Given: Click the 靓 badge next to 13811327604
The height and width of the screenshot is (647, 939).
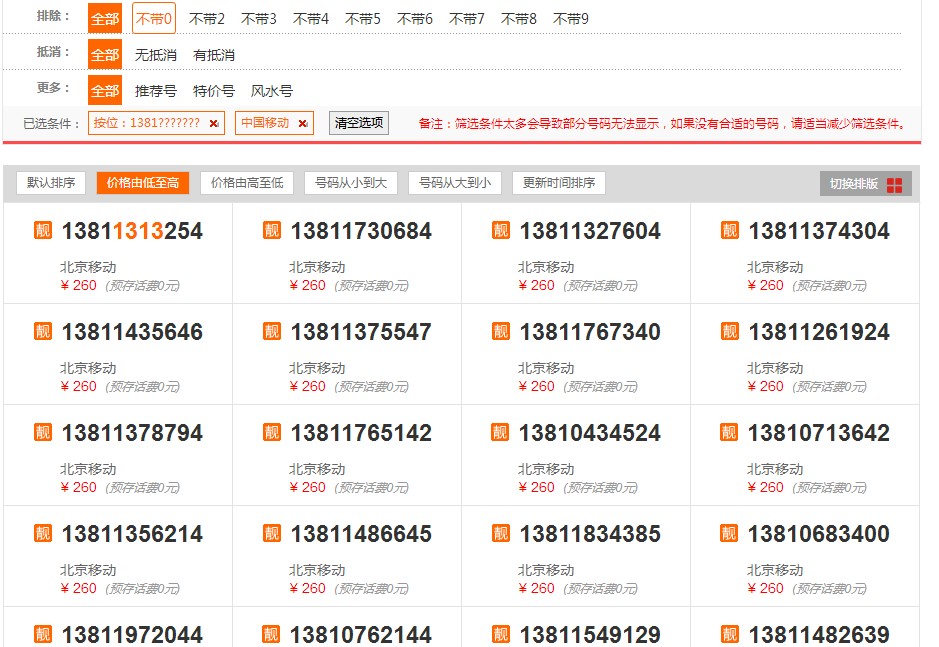Looking at the screenshot, I should [x=501, y=230].
